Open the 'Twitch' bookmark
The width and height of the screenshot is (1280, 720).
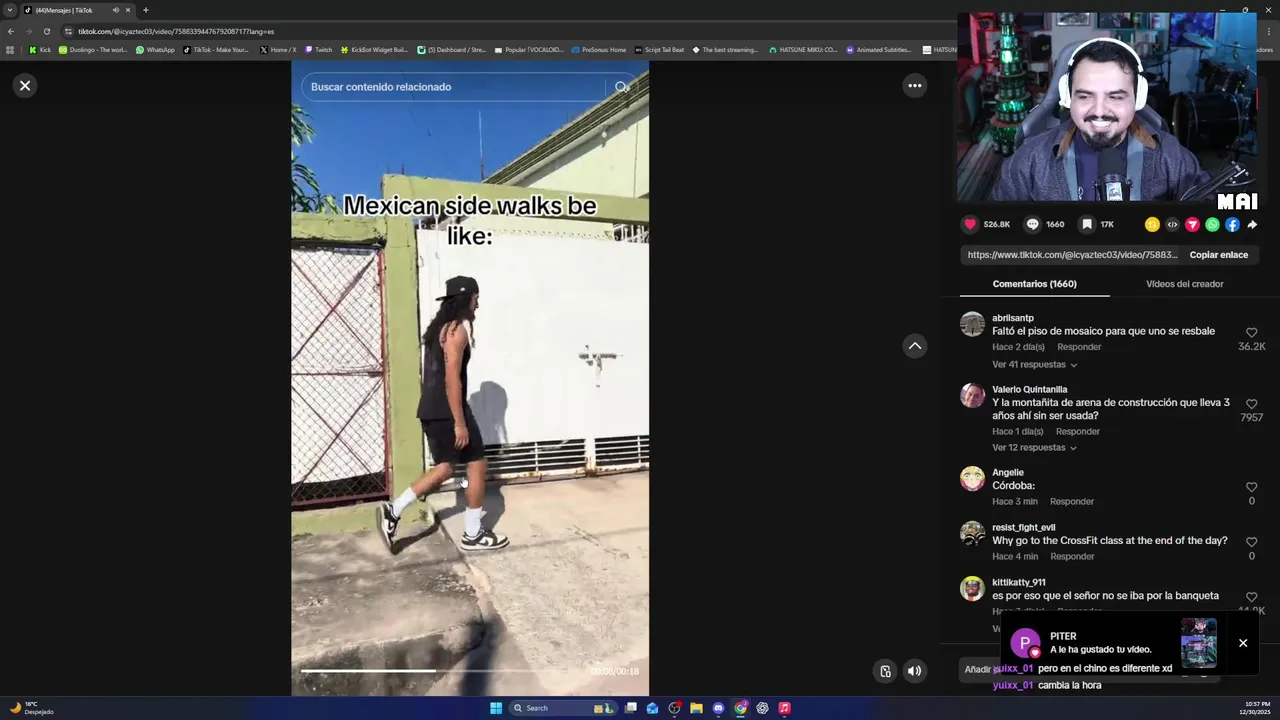[x=319, y=50]
